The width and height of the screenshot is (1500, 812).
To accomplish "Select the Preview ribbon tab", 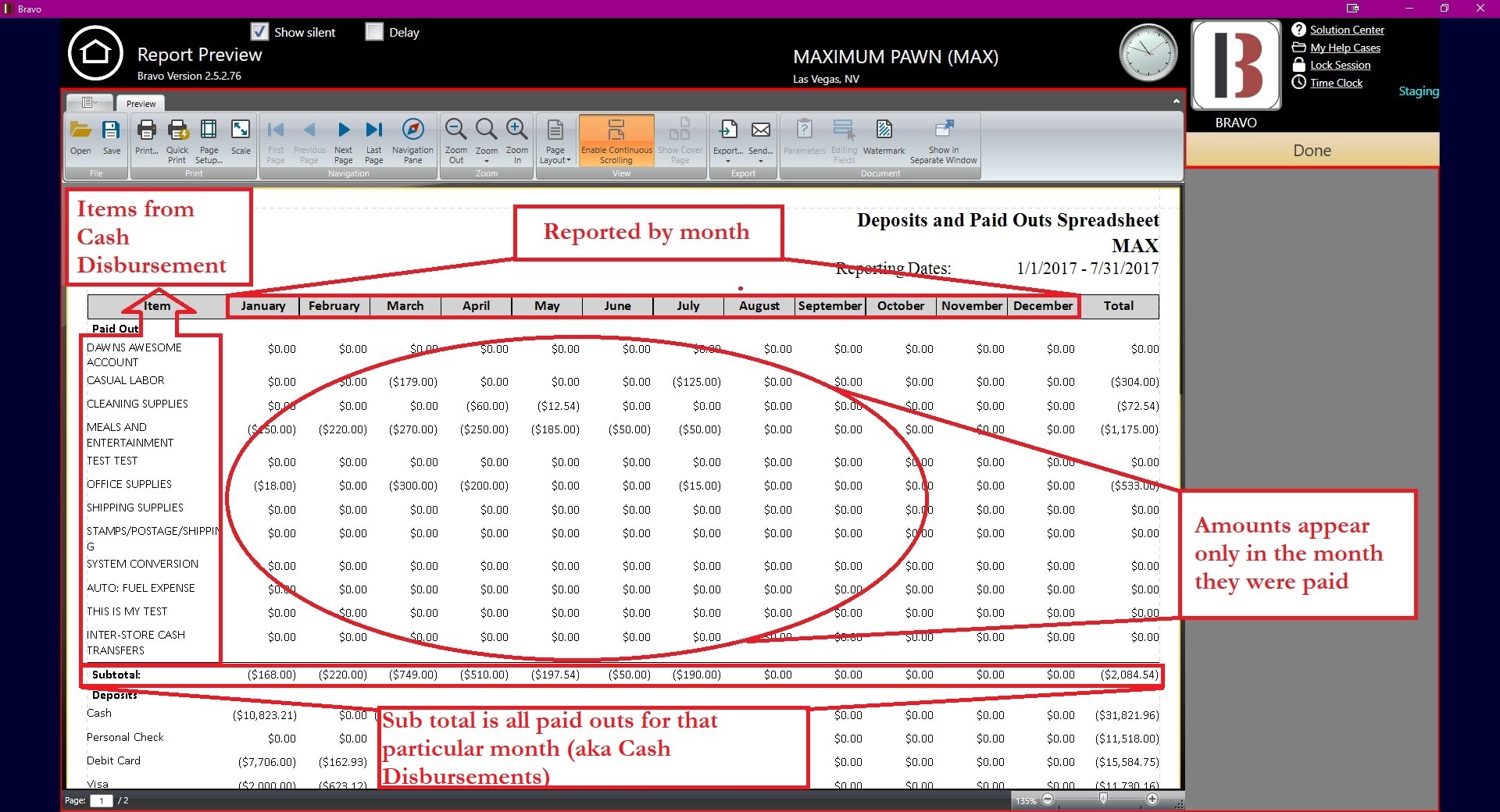I will pos(141,103).
